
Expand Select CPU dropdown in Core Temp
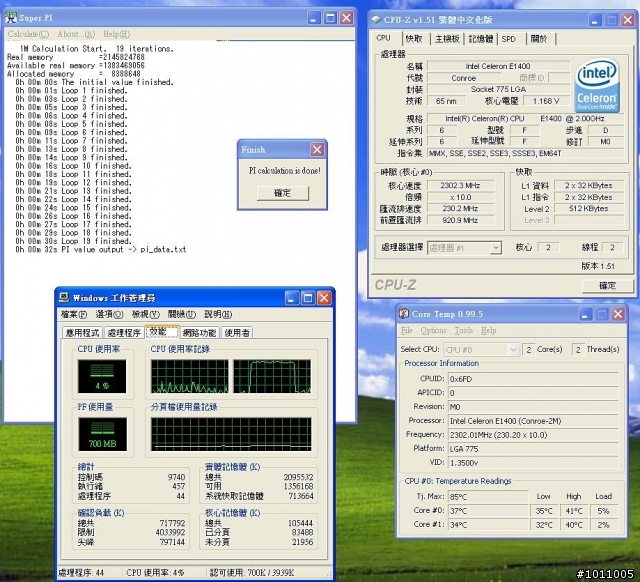point(513,350)
